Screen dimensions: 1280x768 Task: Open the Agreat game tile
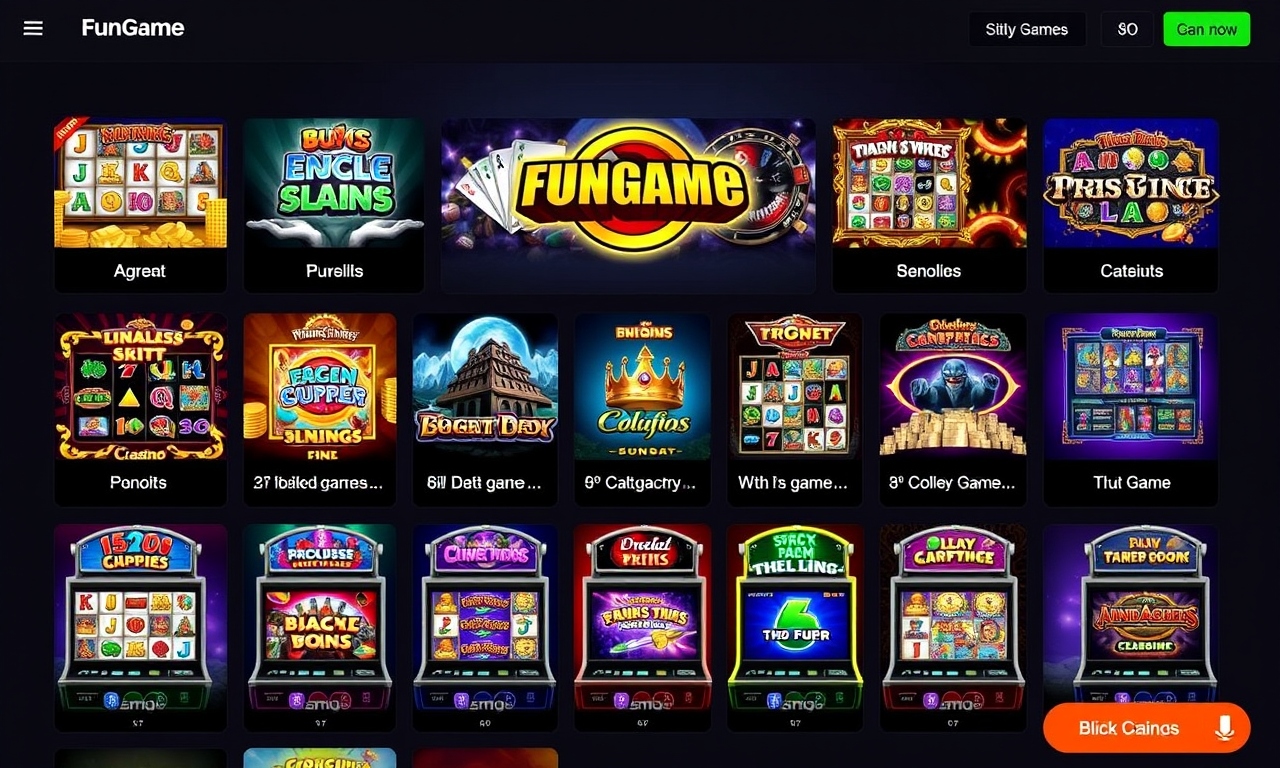coord(140,206)
